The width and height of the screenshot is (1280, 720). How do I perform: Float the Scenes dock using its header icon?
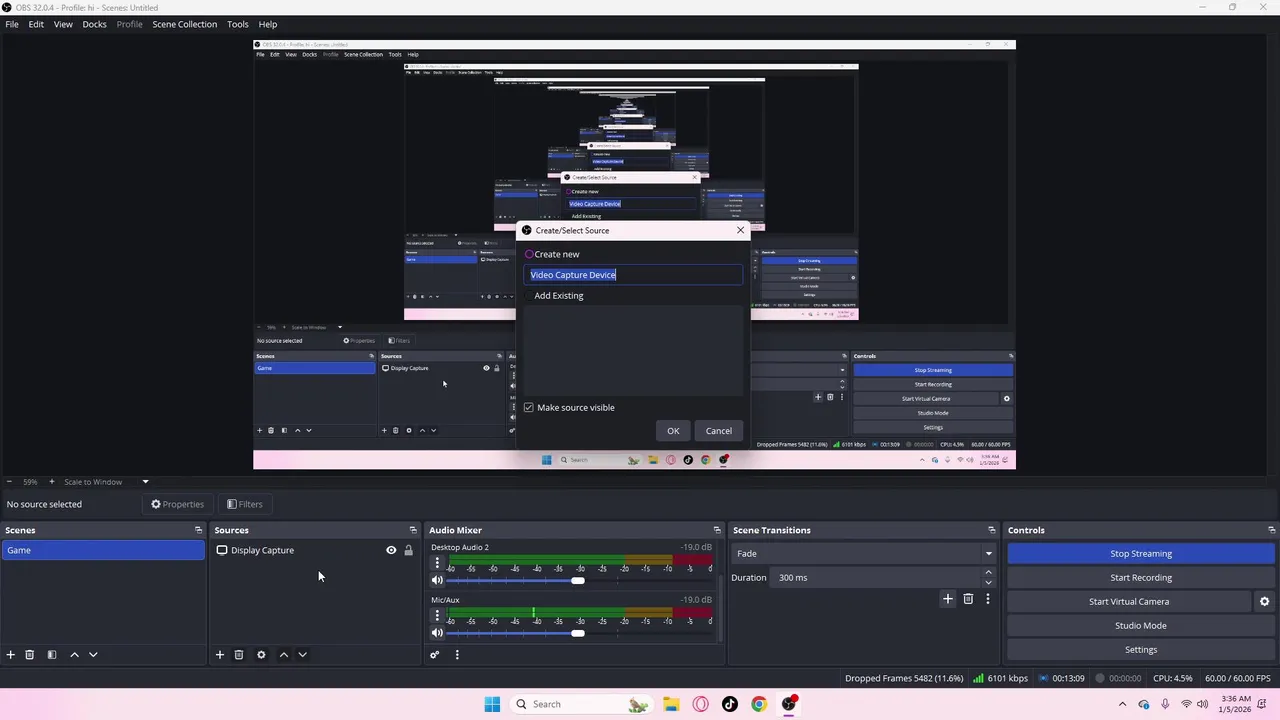click(x=198, y=530)
